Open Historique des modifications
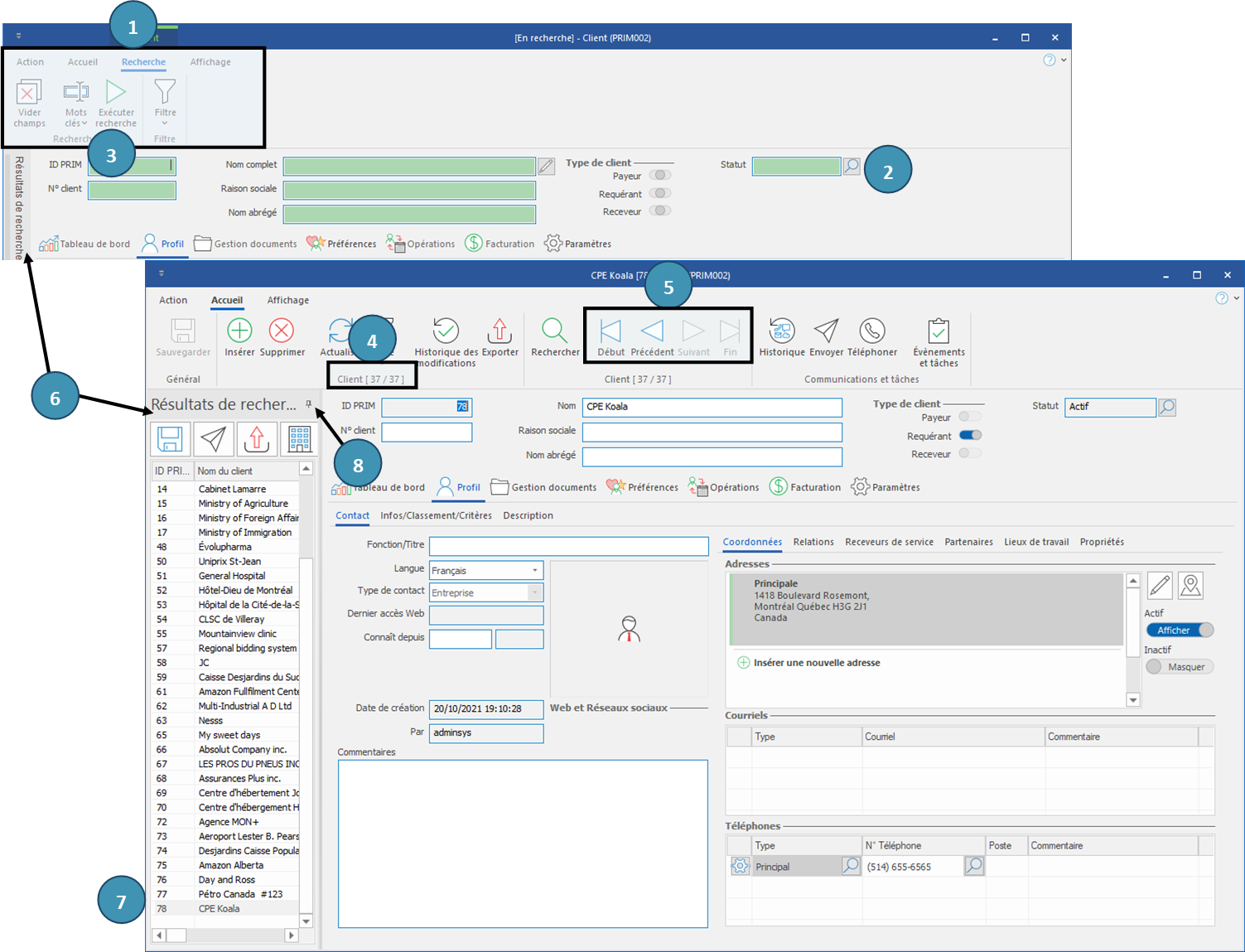This screenshot has width=1245, height=952. click(446, 331)
